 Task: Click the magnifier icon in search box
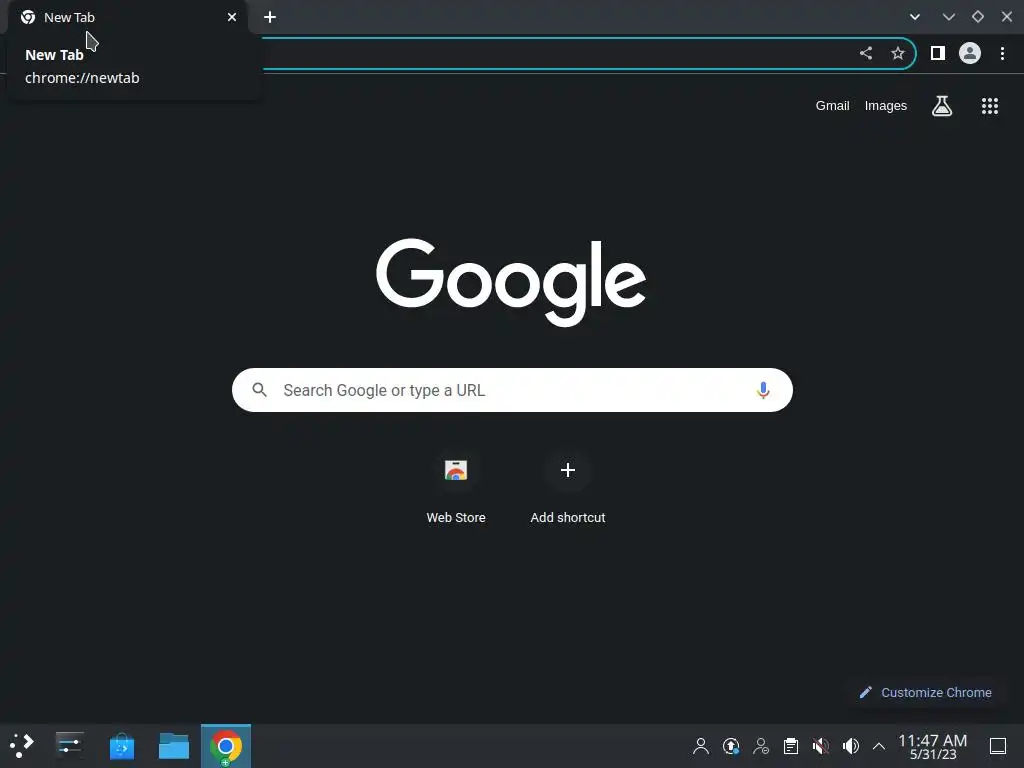click(x=259, y=390)
